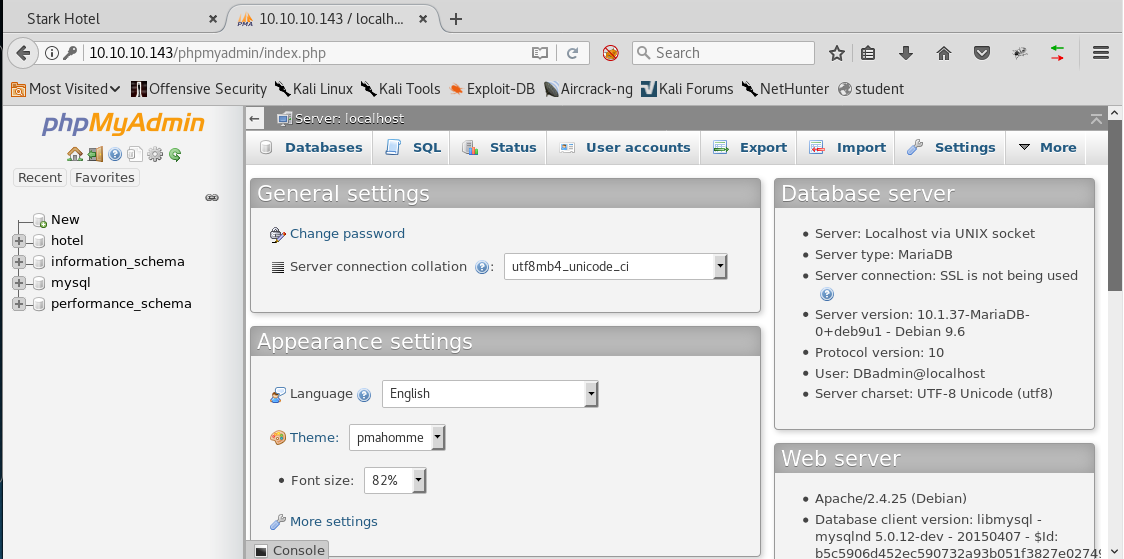This screenshot has height=559, width=1124.
Task: Expand the hotel database tree node
Action: point(19,241)
